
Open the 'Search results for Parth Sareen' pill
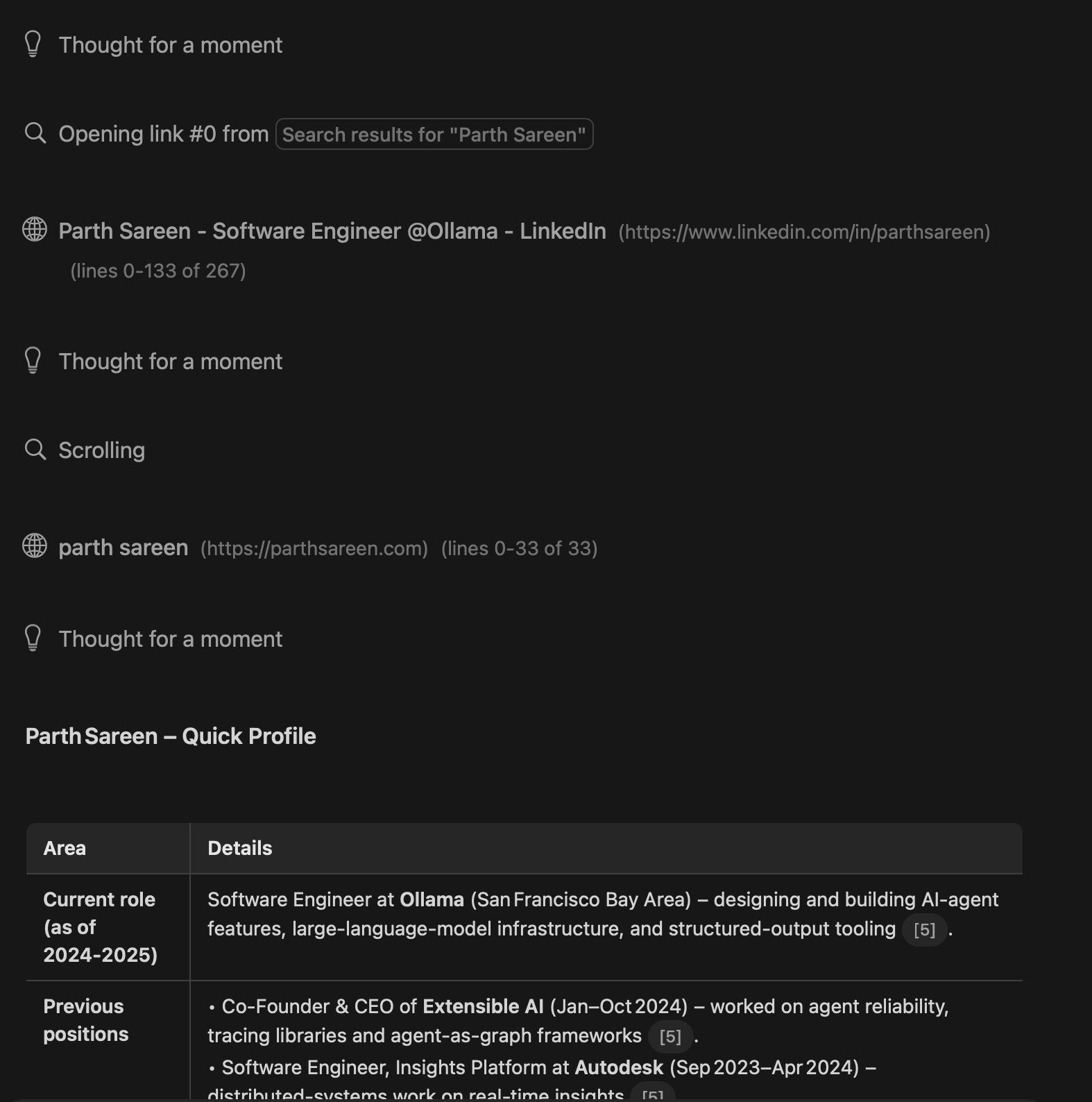pyautogui.click(x=434, y=134)
